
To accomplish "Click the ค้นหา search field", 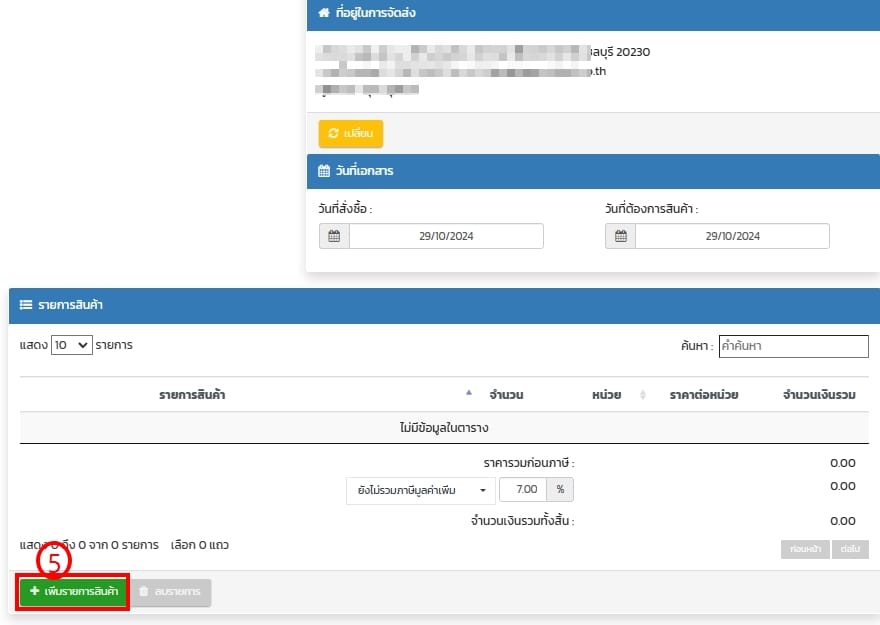I will (x=793, y=346).
